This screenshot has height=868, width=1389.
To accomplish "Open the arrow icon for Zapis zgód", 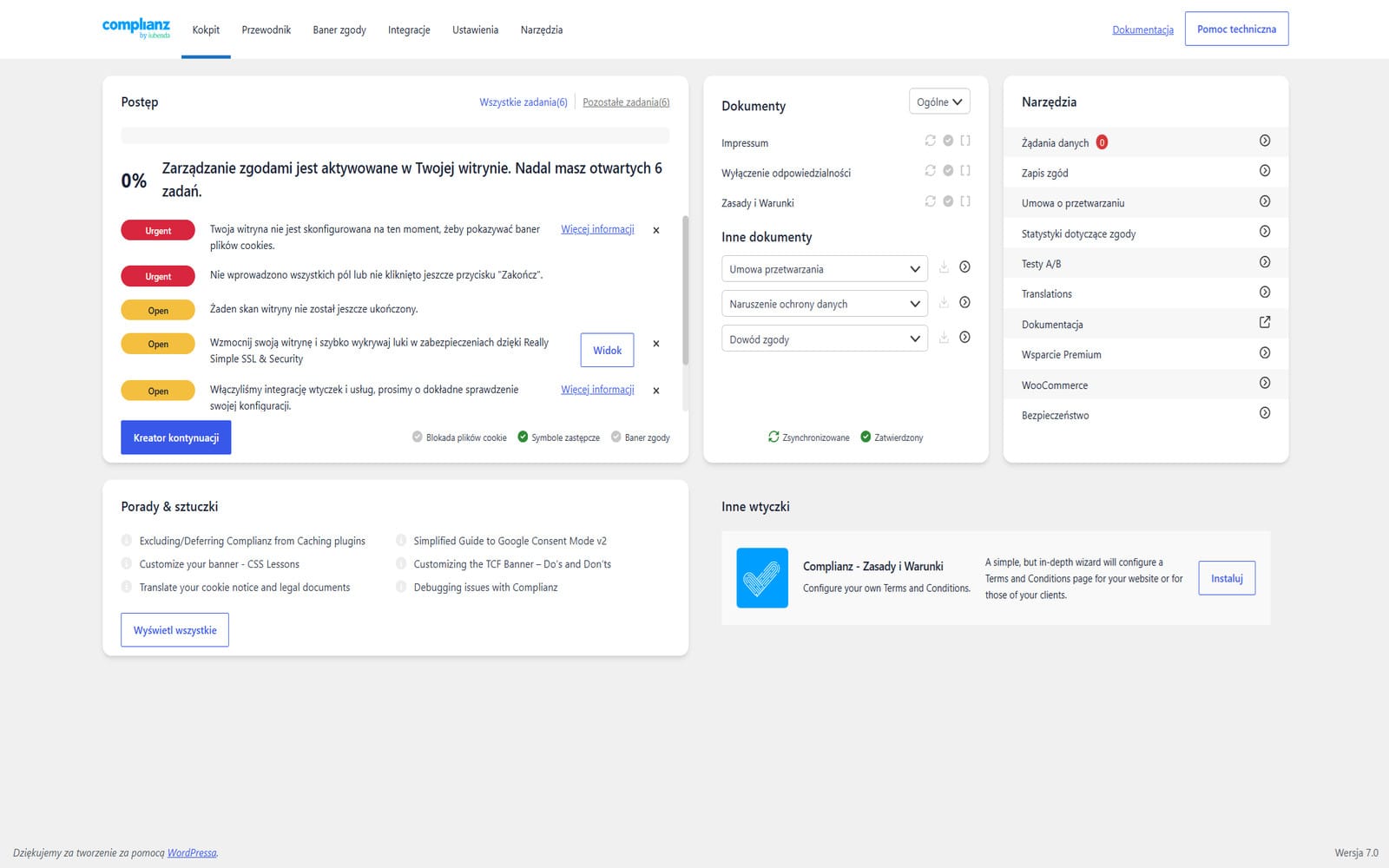I will [x=1265, y=171].
